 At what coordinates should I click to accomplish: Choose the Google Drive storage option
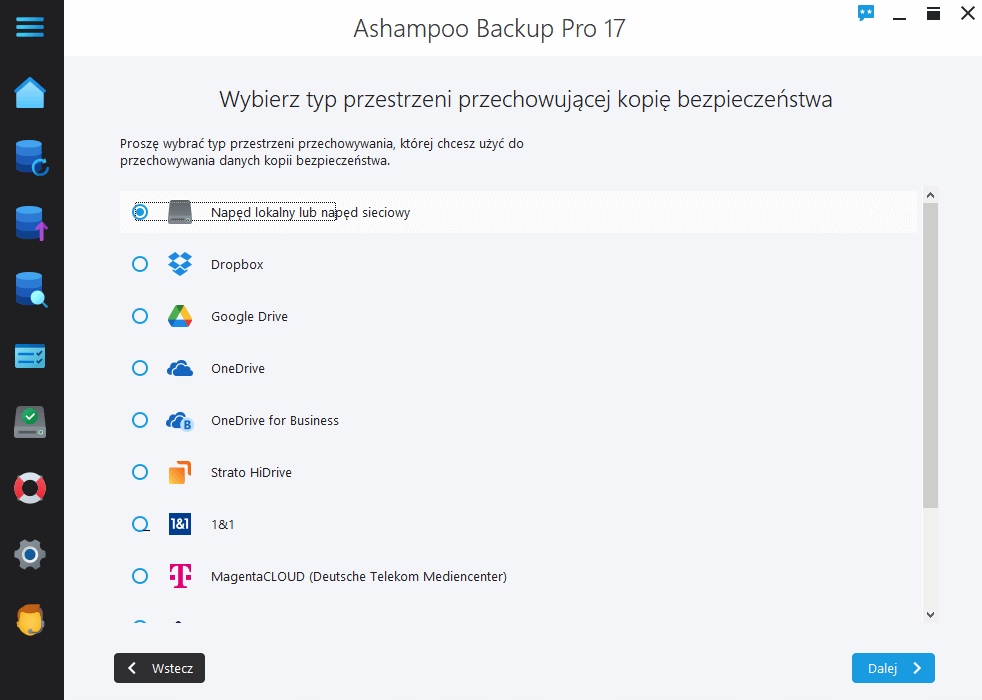pos(140,316)
